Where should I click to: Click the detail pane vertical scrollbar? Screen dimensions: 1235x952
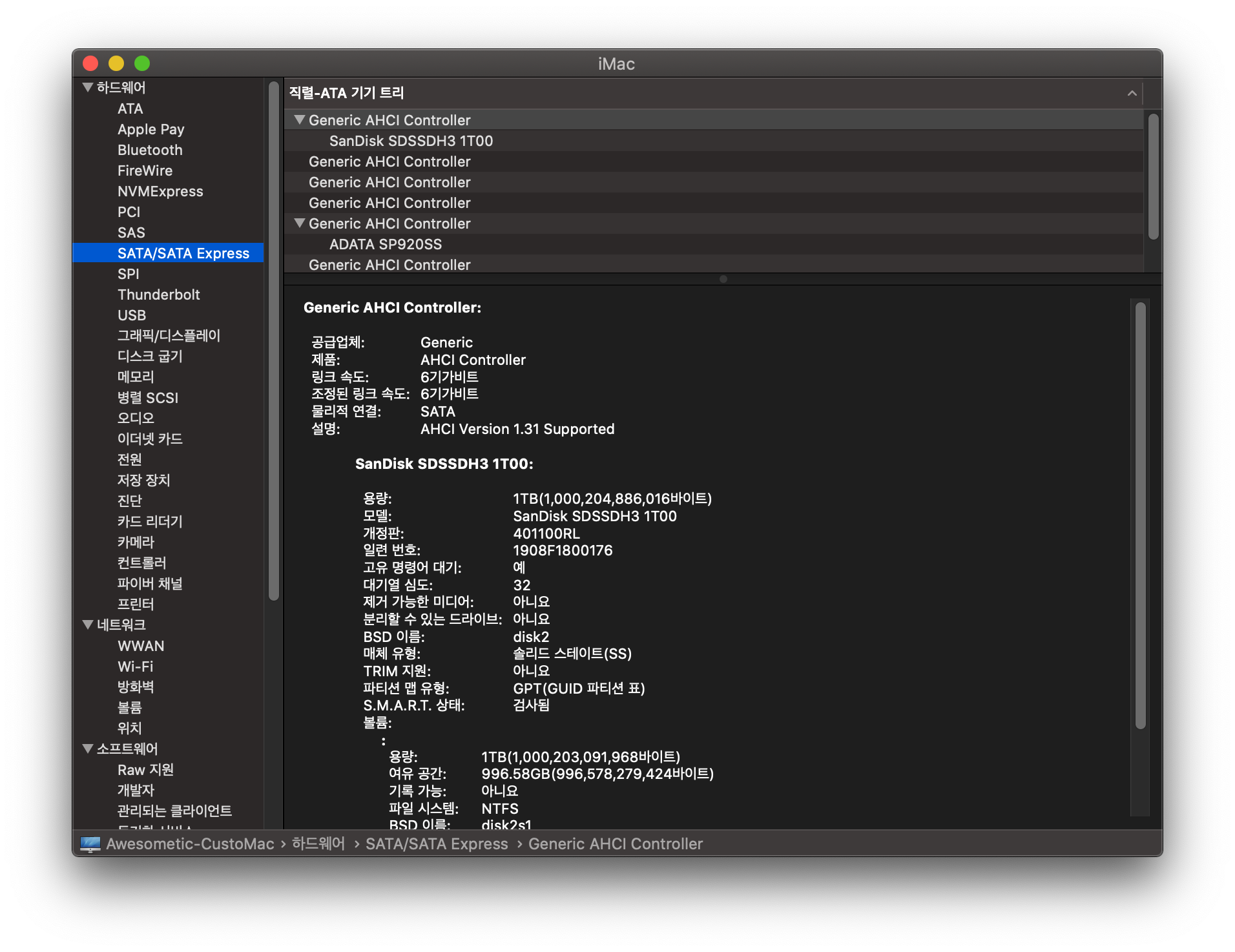[1140, 515]
